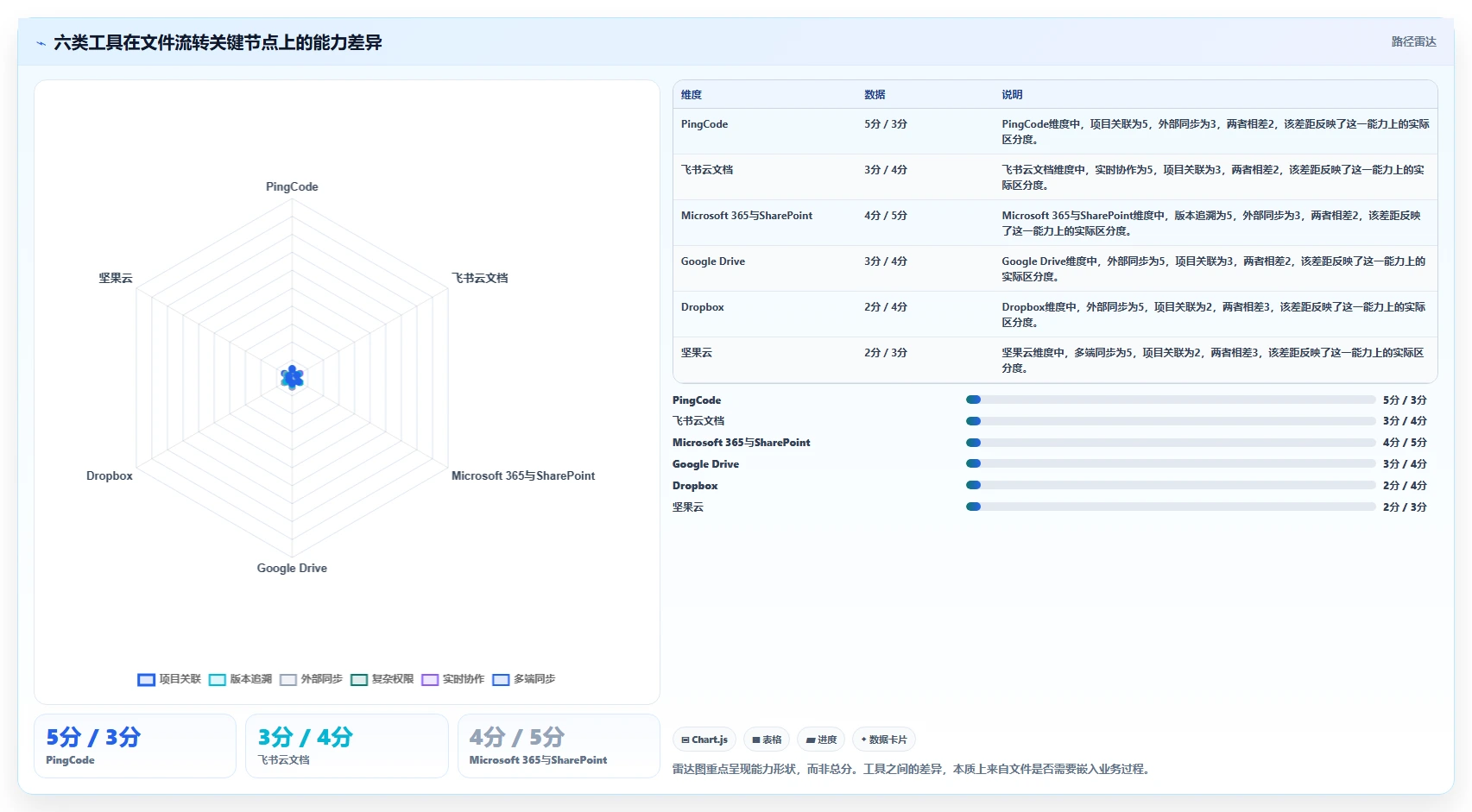Viewport: 1472px width, 812px height.
Task: Click the 坚果云 progress bar
Action: (x=1171, y=507)
